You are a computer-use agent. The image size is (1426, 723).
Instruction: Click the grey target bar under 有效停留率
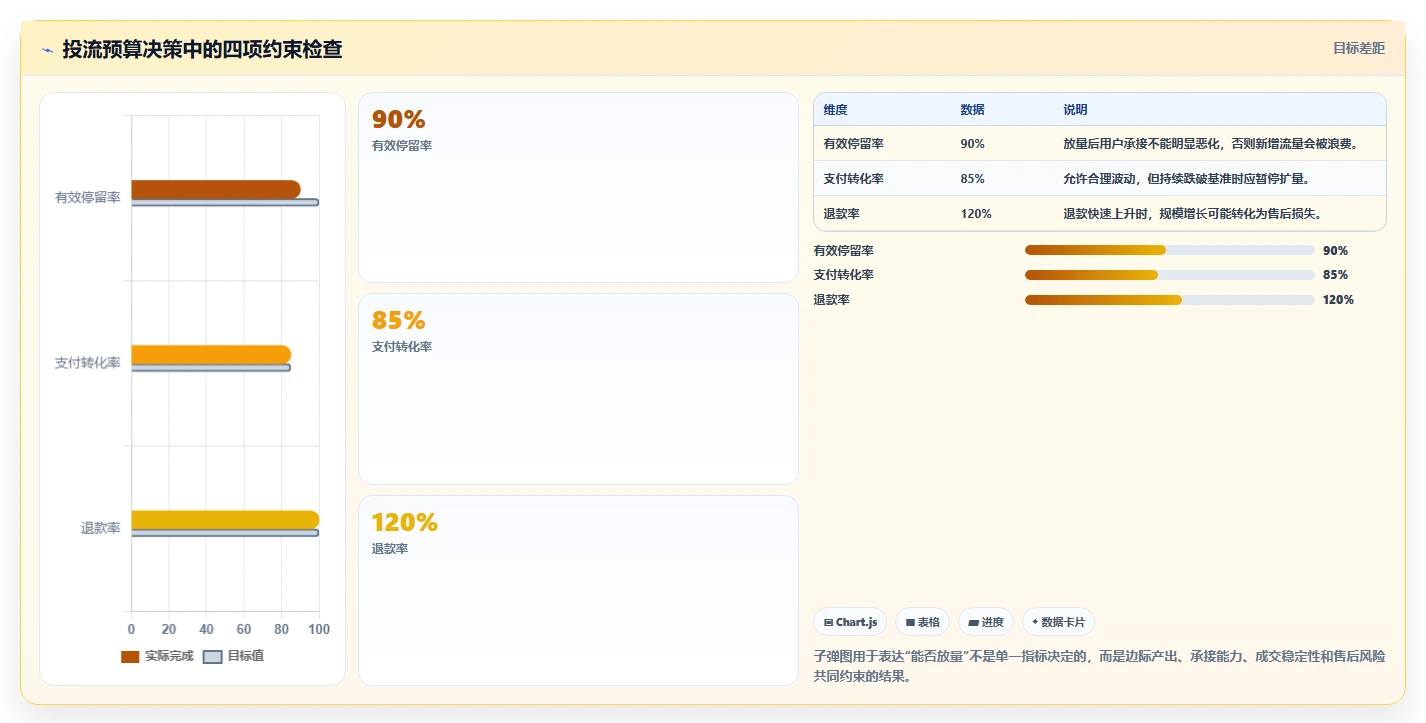(225, 202)
